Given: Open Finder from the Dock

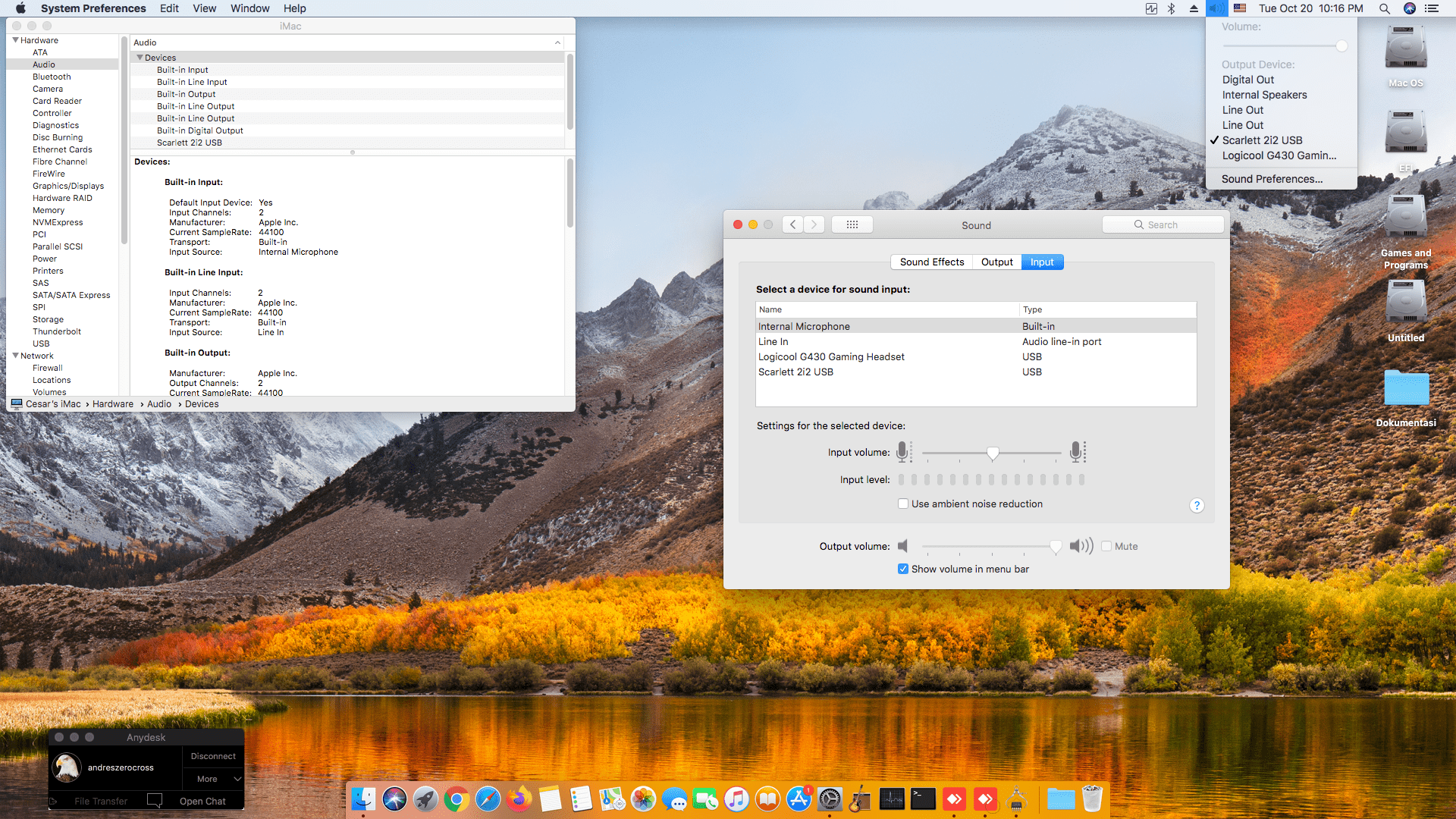Looking at the screenshot, I should [x=363, y=799].
